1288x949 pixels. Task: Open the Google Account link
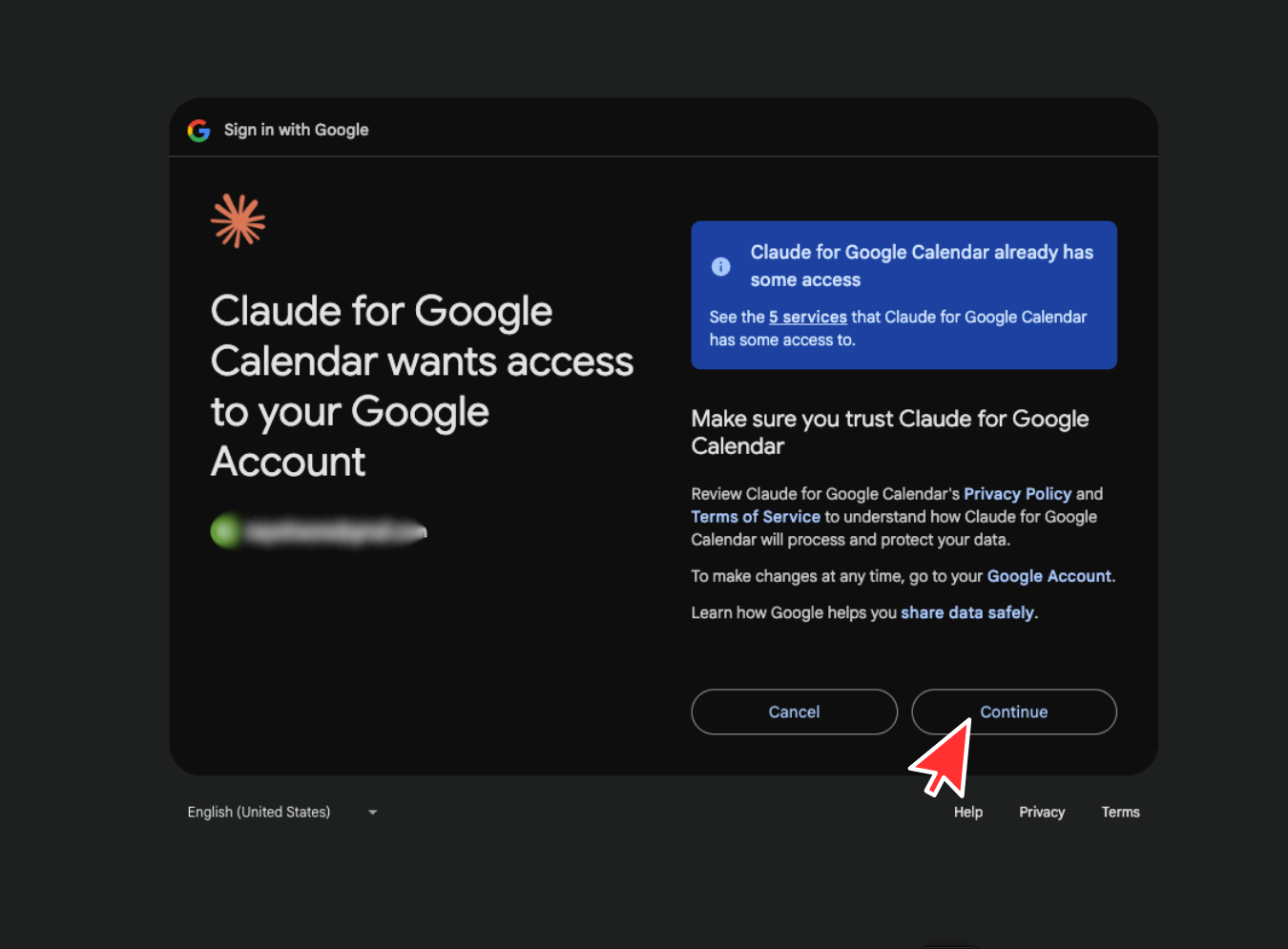1049,576
